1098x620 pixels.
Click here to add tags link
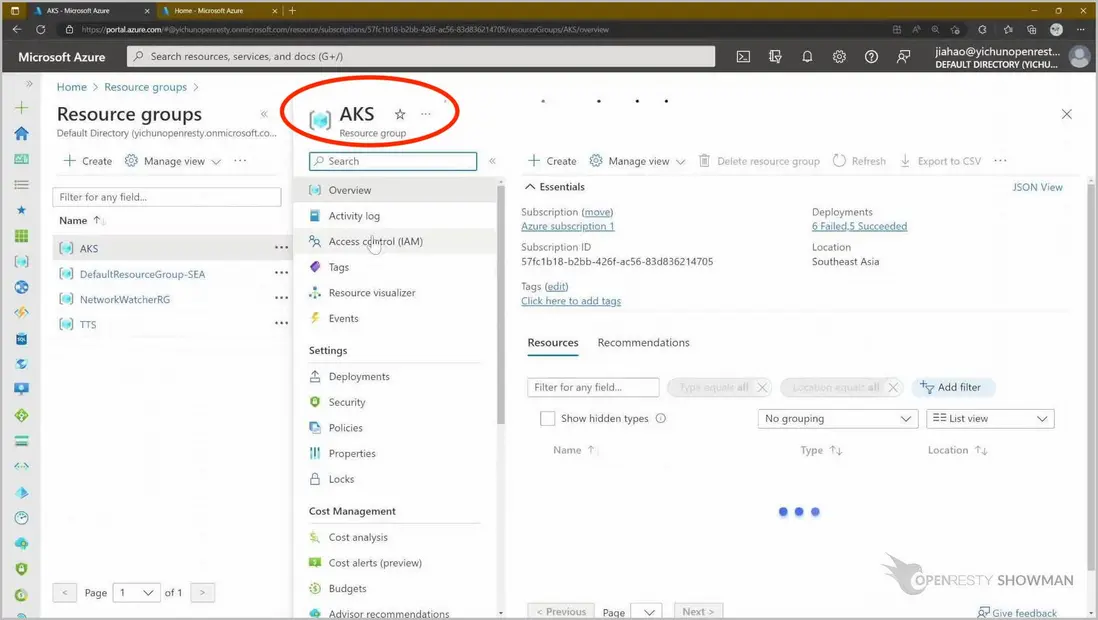coord(571,301)
